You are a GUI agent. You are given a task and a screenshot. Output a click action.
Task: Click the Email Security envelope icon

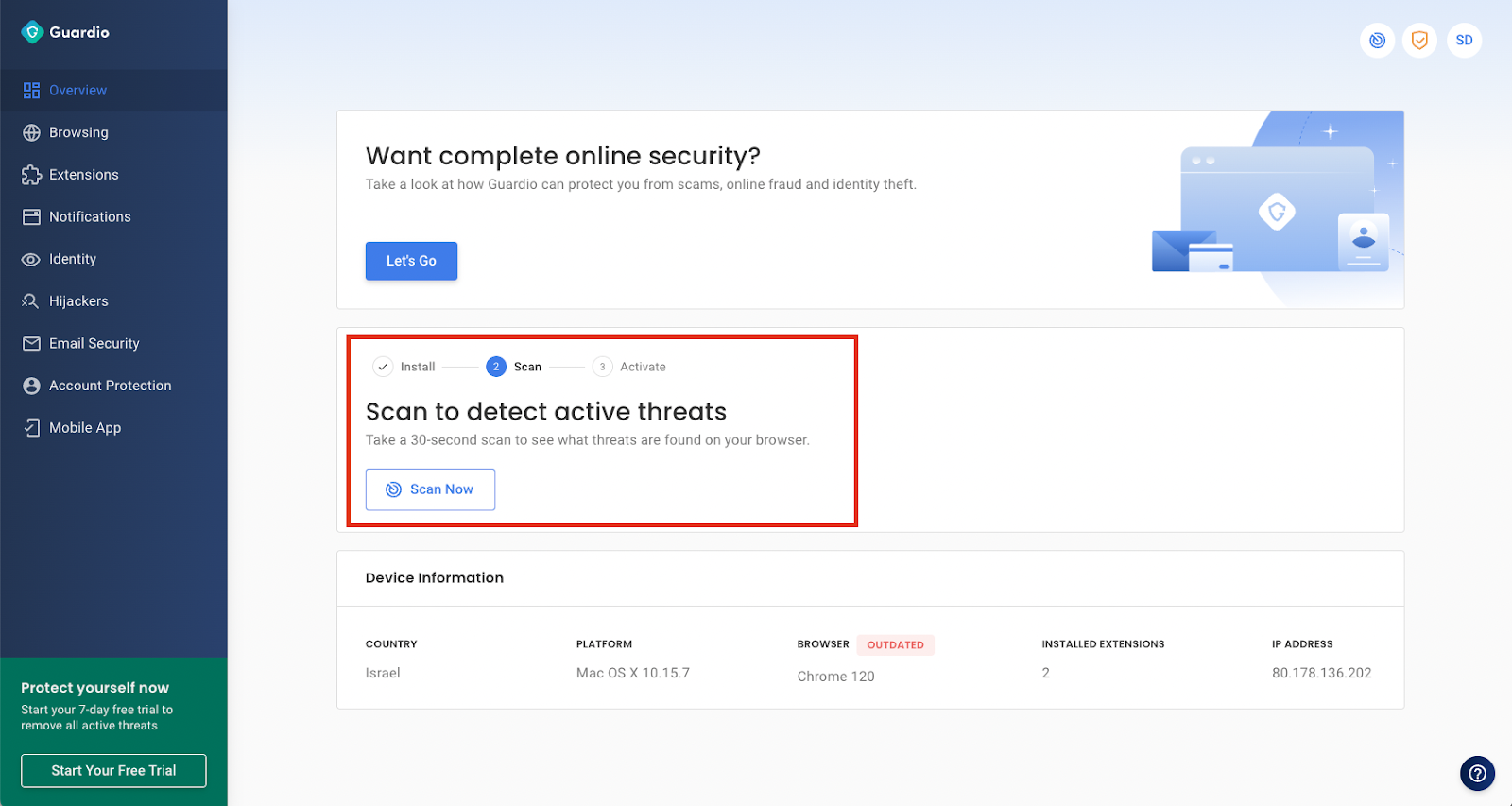pyautogui.click(x=32, y=344)
